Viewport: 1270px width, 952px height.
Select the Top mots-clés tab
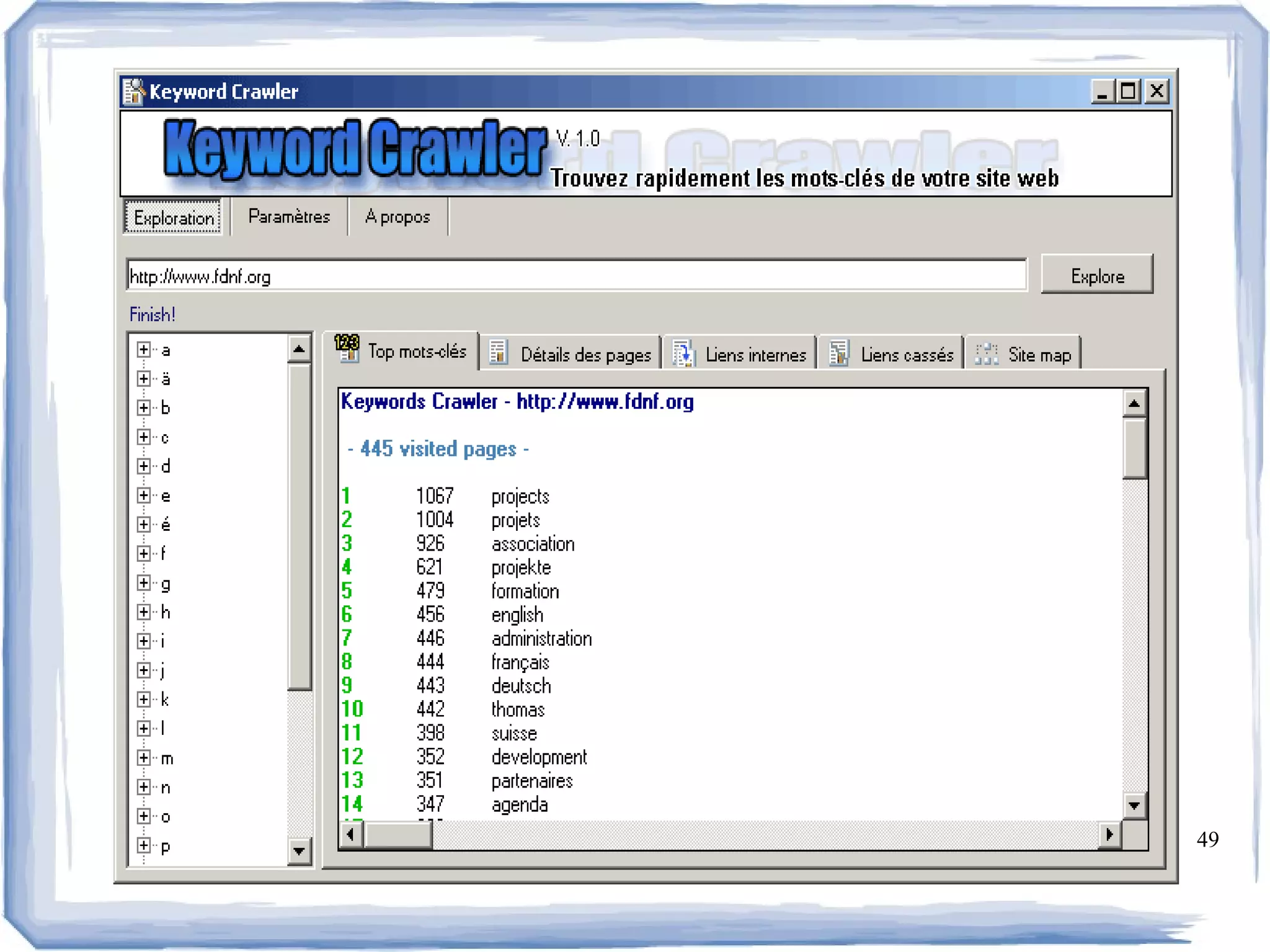tap(402, 351)
